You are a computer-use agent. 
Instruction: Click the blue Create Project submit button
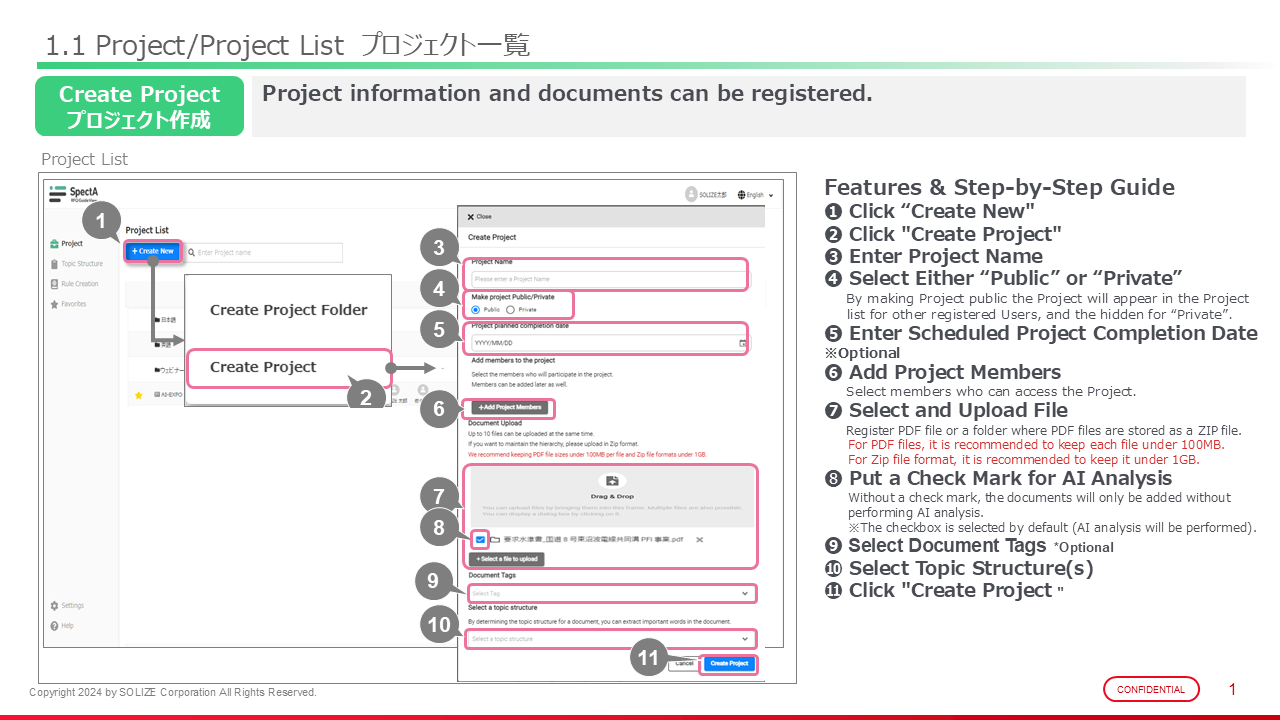point(728,663)
